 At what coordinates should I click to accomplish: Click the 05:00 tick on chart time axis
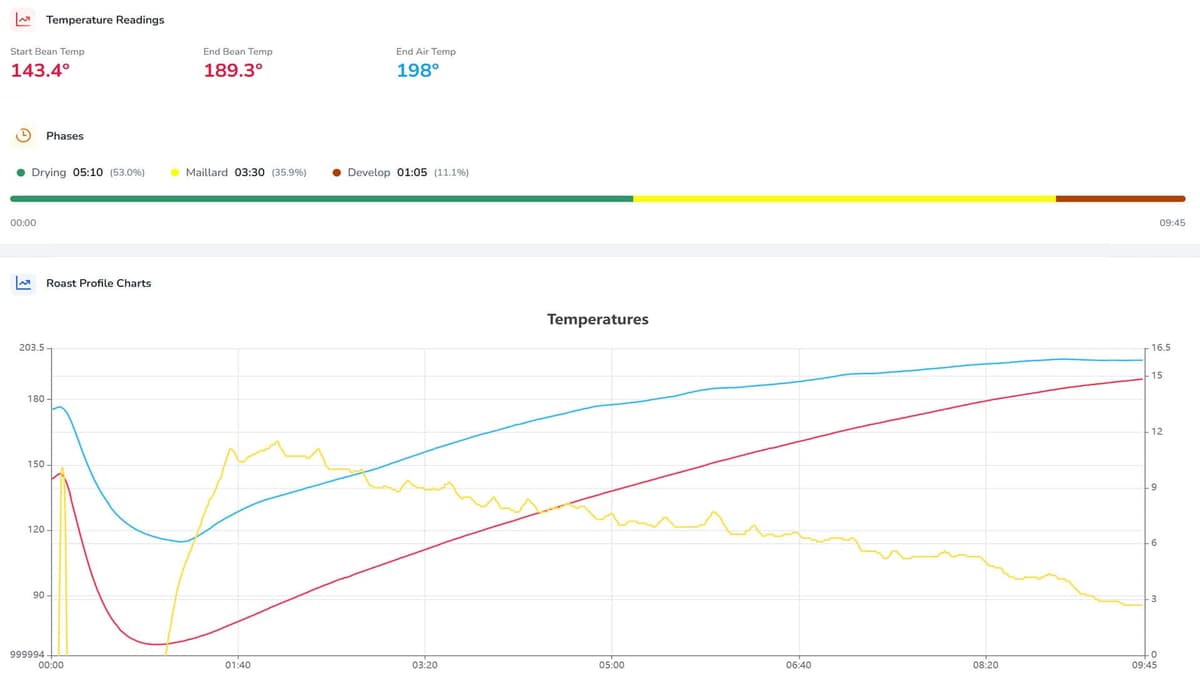click(612, 664)
